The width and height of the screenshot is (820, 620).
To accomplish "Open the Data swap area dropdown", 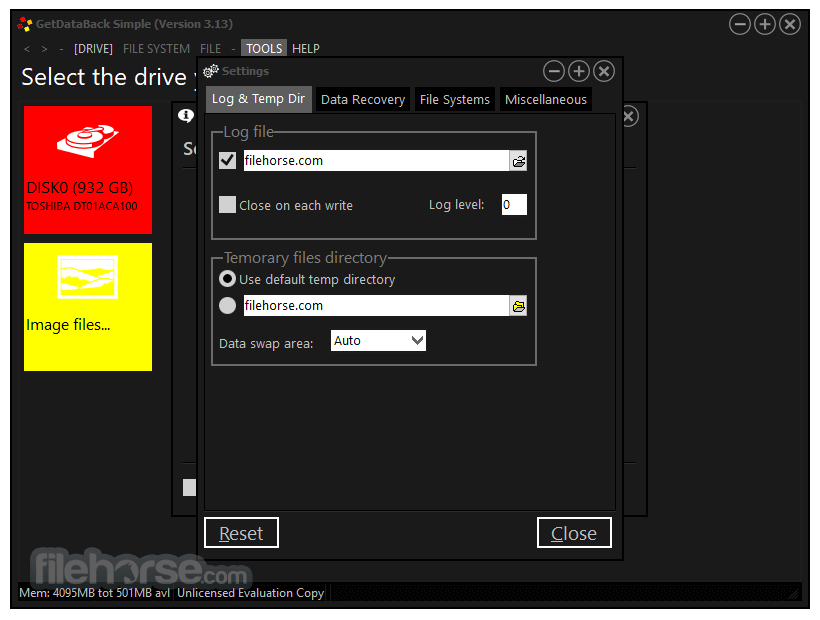I will tap(378, 341).
